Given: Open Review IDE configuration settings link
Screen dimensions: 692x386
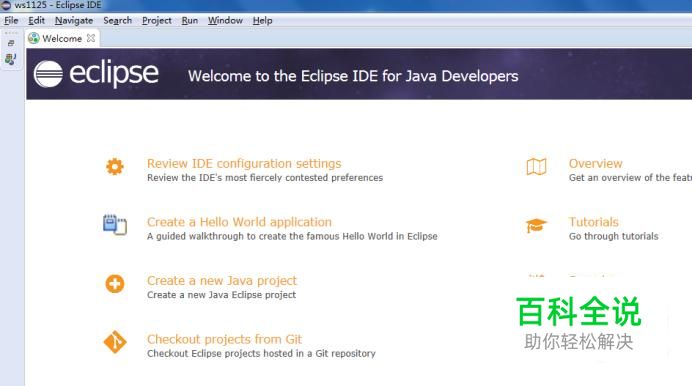Looking at the screenshot, I should 244,164.
